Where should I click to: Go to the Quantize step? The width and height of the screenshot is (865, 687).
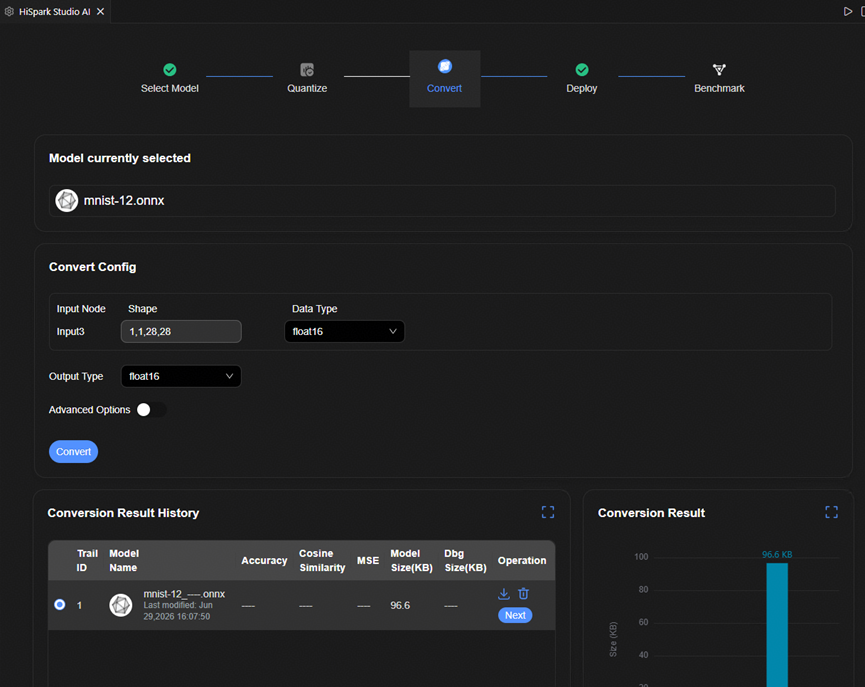(307, 88)
